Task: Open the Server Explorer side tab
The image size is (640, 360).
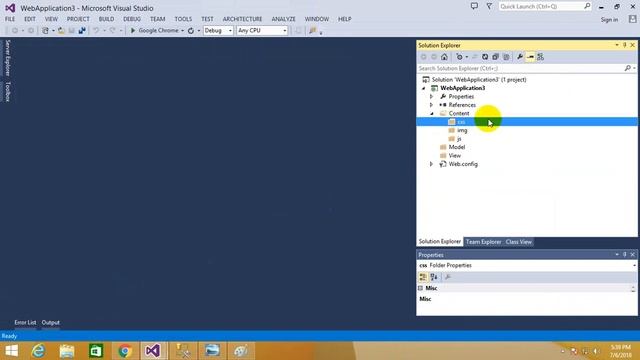Action: tap(7, 58)
